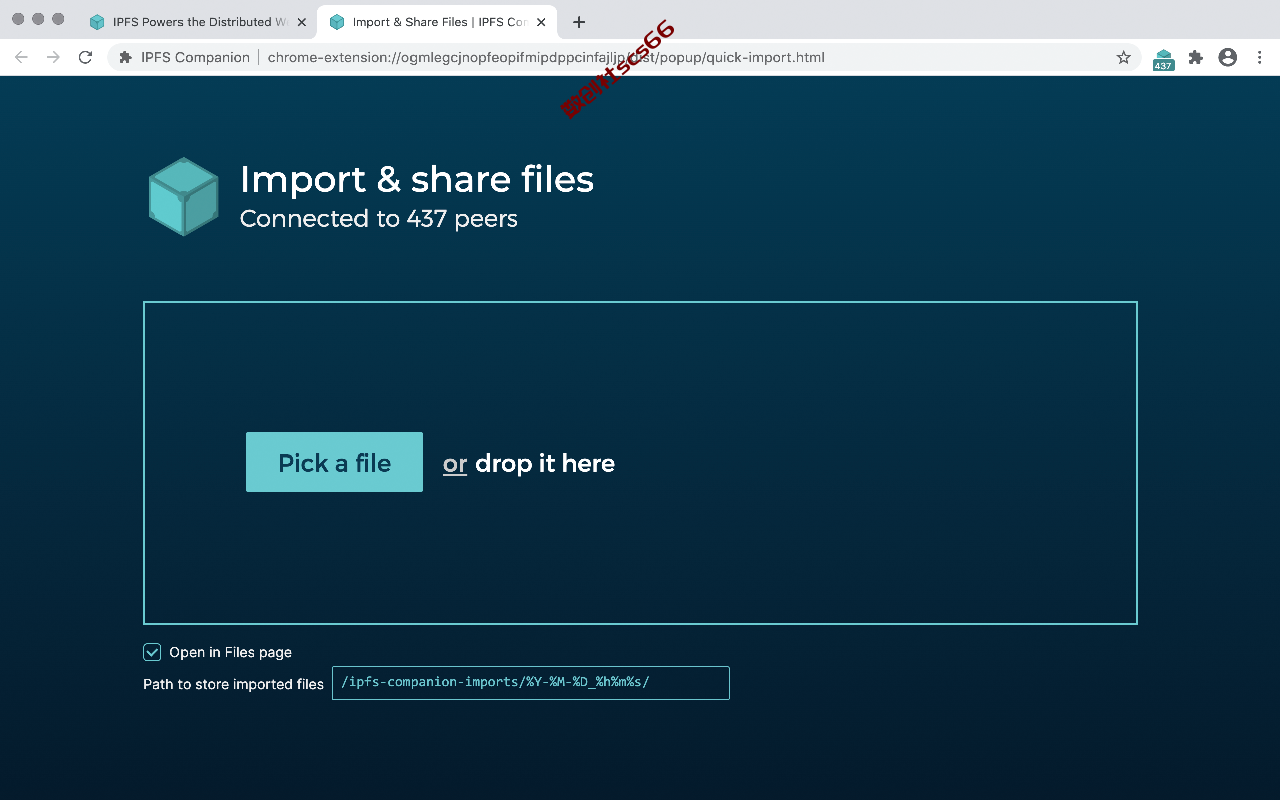The width and height of the screenshot is (1280, 800).
Task: Select the Import & Share Files tab
Action: 437,22
